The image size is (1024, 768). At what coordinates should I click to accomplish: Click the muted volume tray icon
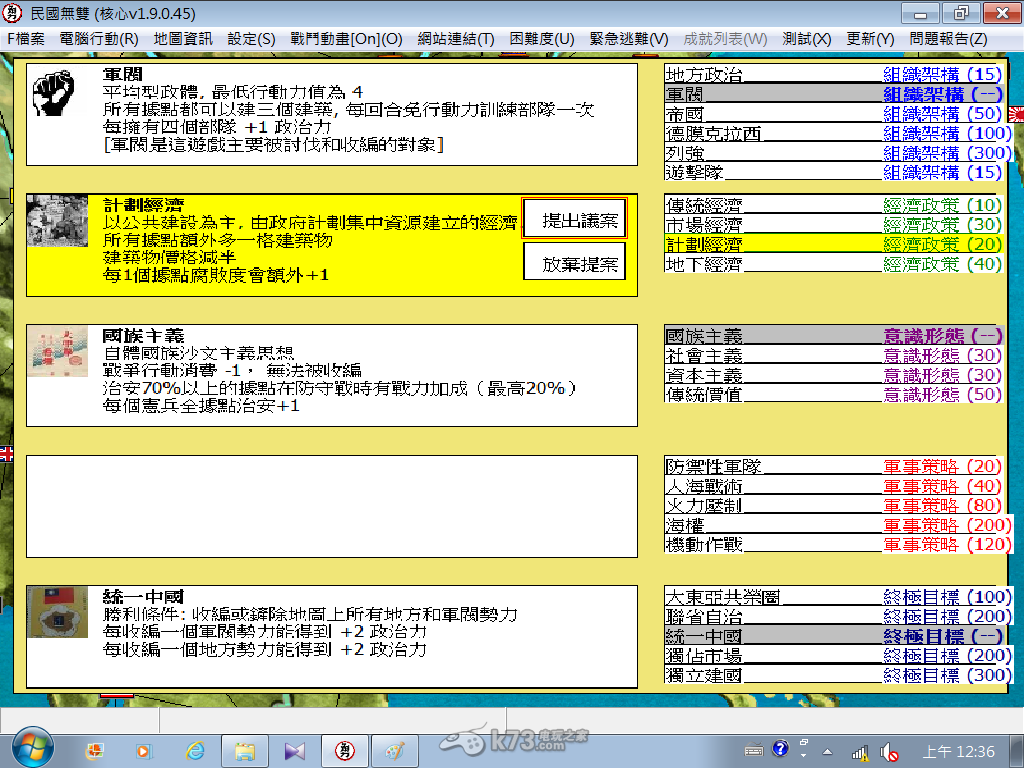point(888,751)
